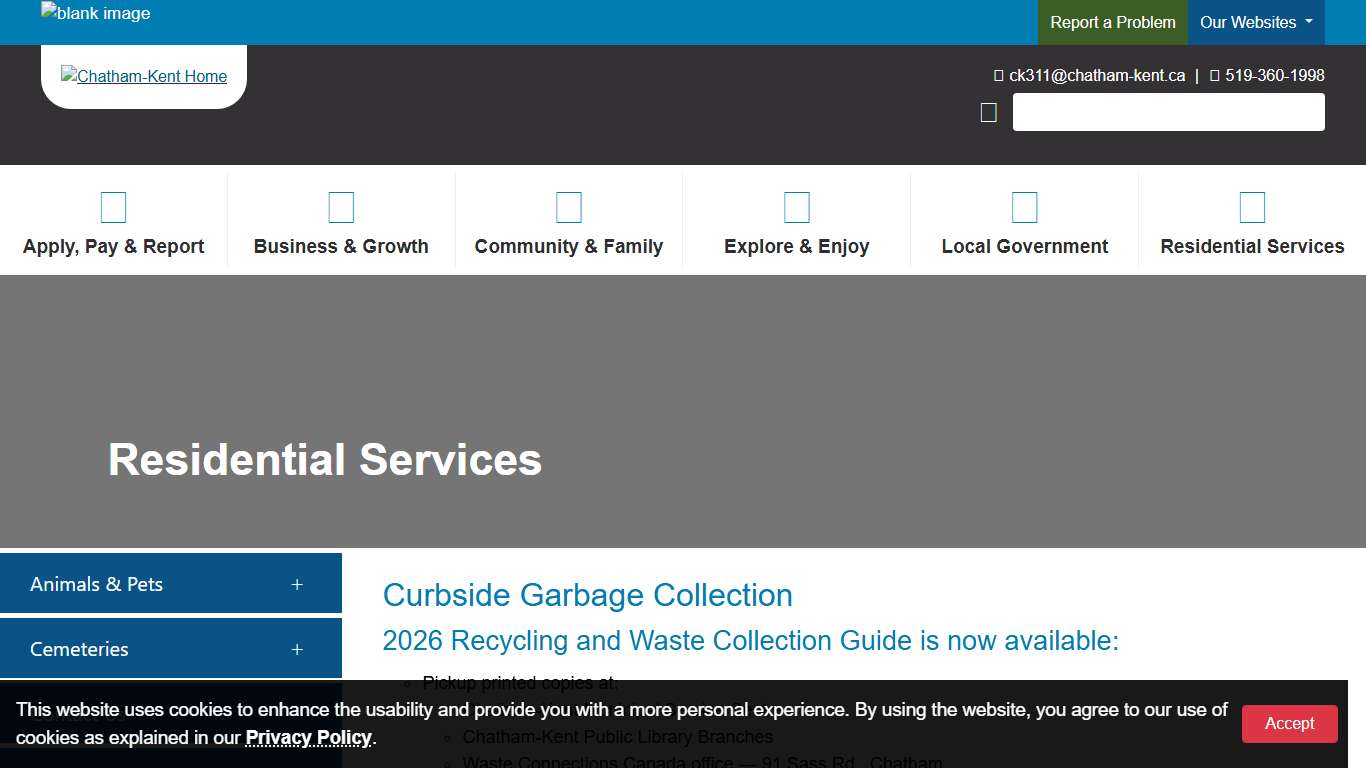Select the Community & Family icon

coord(569,207)
